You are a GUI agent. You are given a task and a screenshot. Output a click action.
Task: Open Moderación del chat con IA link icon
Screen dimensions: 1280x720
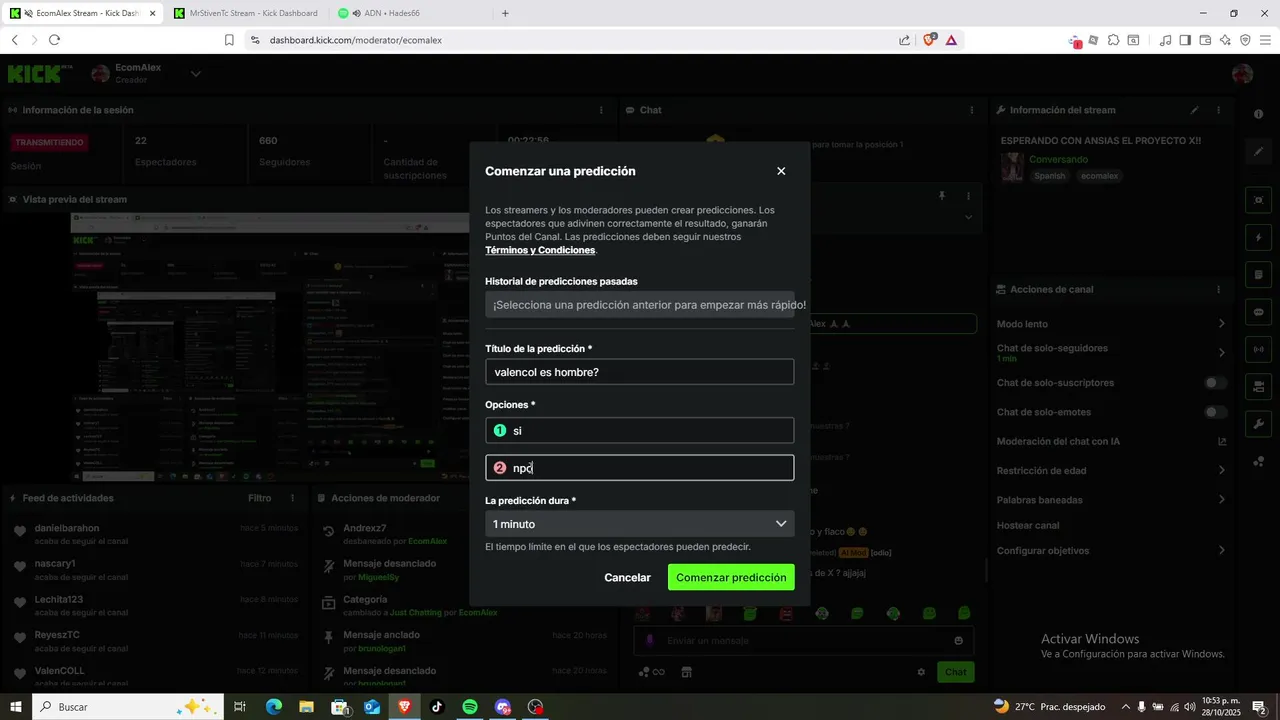1221,441
